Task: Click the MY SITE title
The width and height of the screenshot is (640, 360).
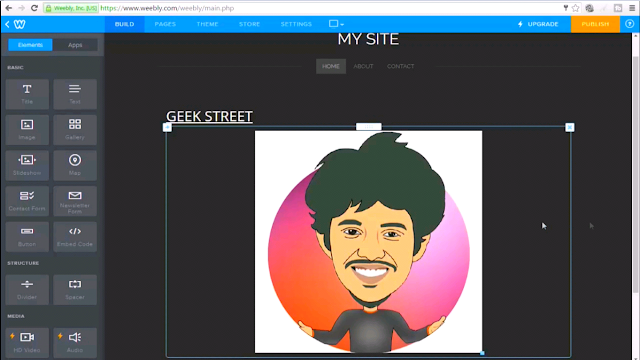Action: [368, 39]
